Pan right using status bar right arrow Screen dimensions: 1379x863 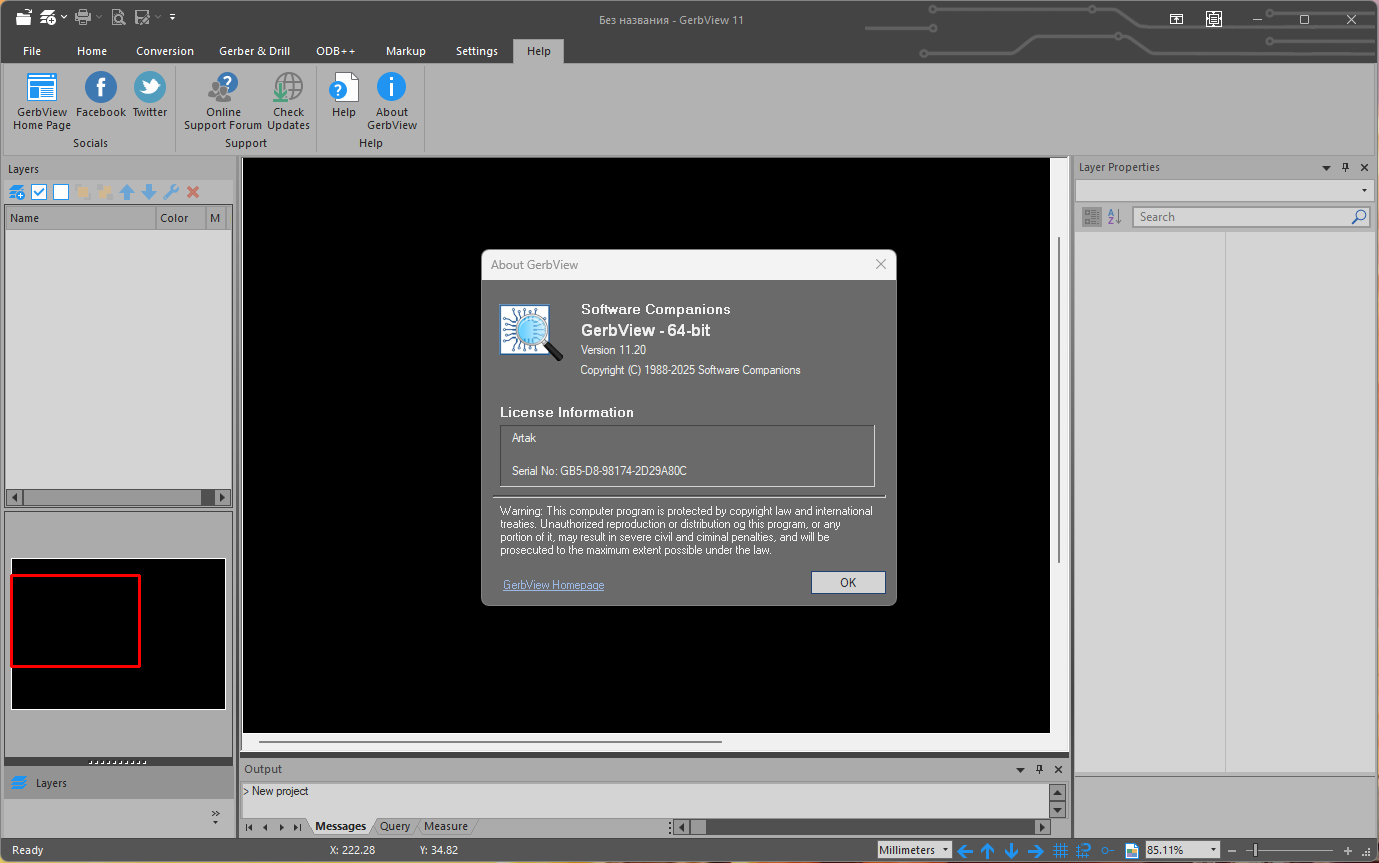(1036, 851)
